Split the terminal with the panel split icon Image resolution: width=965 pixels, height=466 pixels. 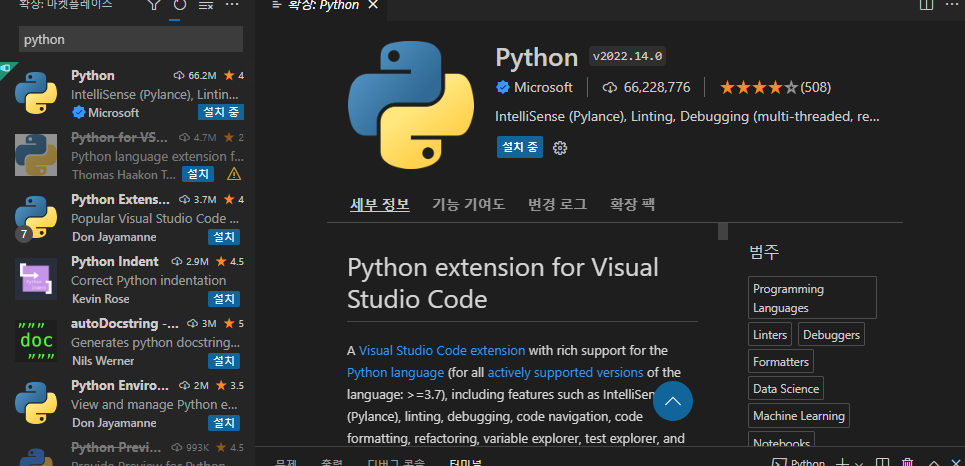(x=883, y=462)
